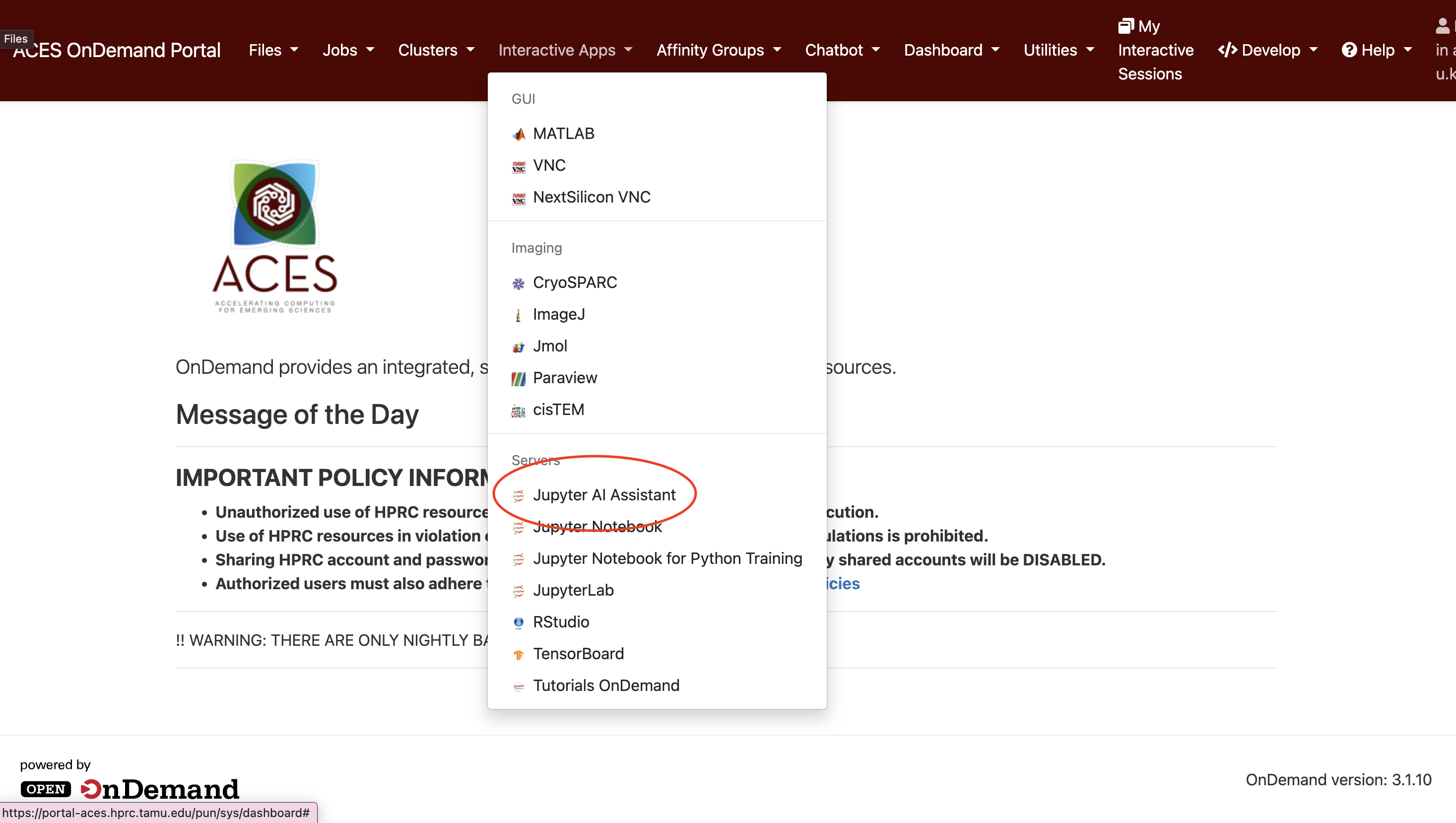Collapse the Interactive Apps dropdown

565,50
